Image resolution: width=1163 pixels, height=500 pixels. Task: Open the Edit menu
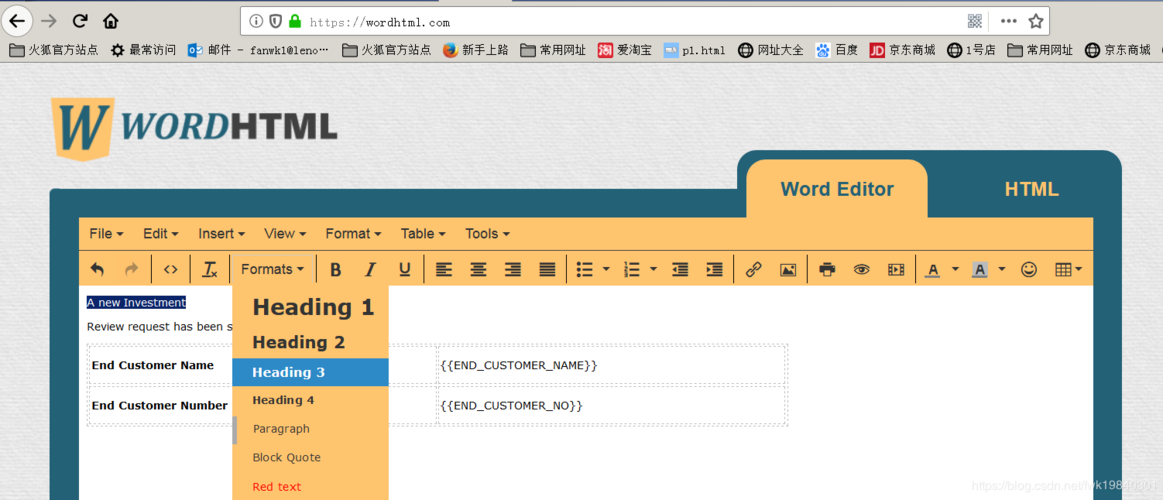(161, 234)
